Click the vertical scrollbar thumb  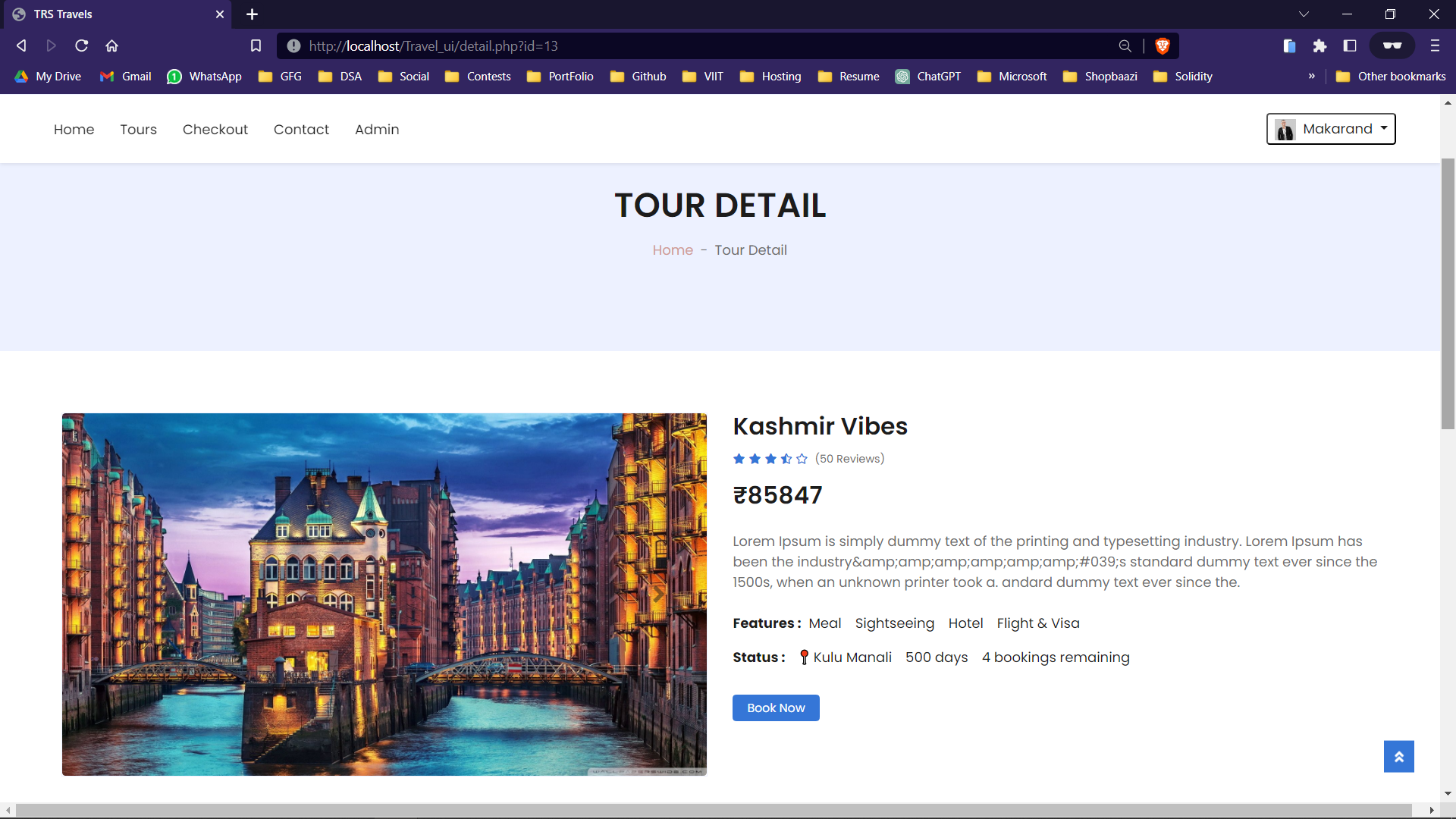1448,294
